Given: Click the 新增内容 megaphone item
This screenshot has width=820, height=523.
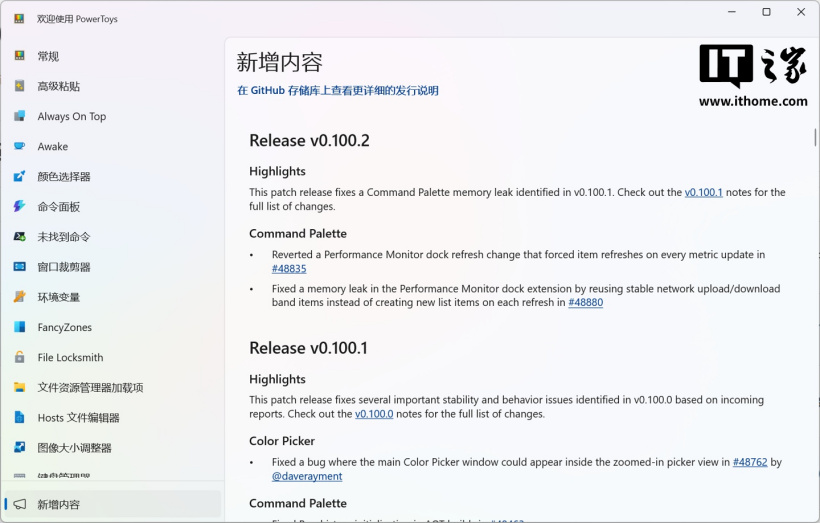Looking at the screenshot, I should 111,504.
